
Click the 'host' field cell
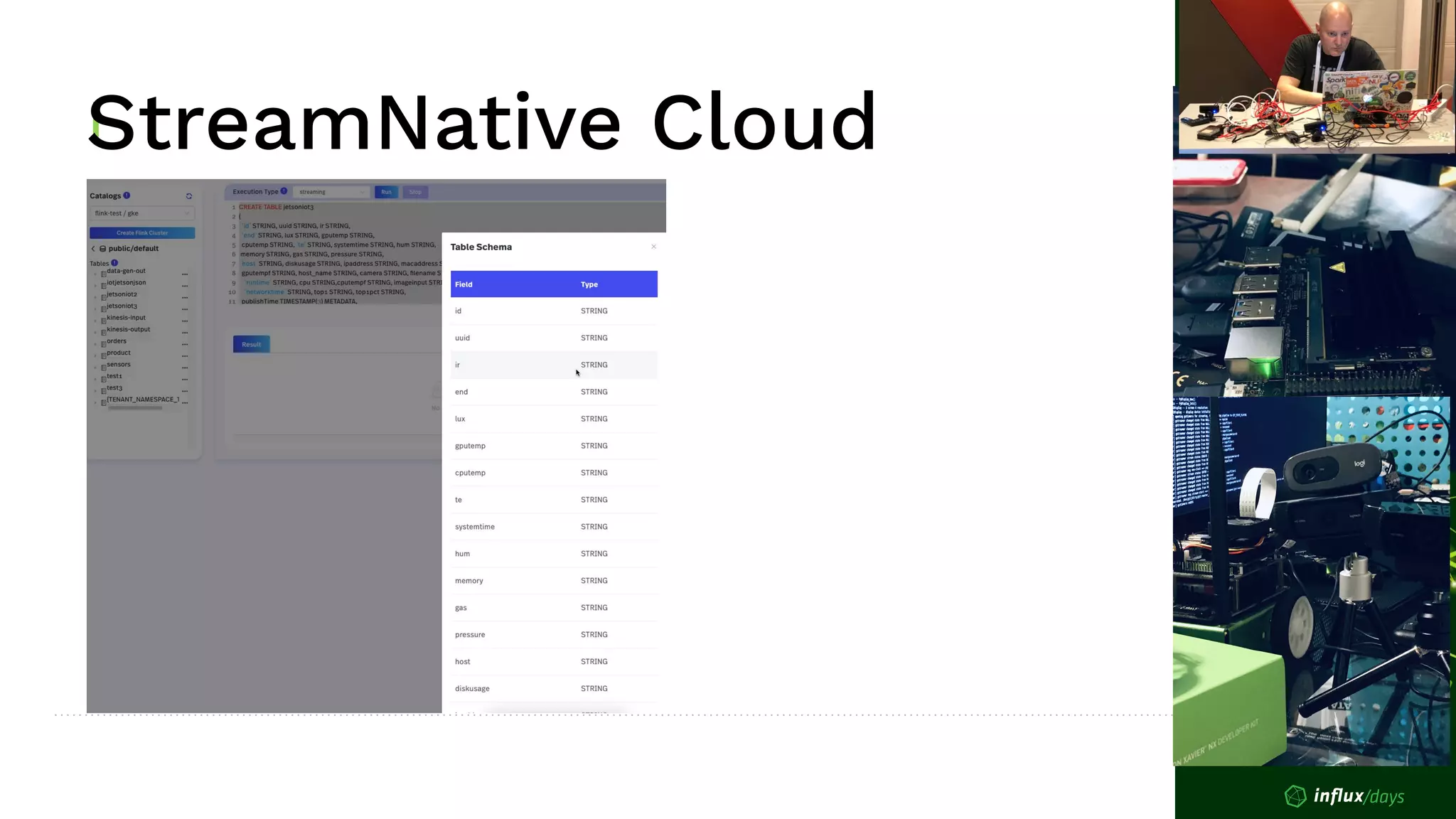(463, 662)
